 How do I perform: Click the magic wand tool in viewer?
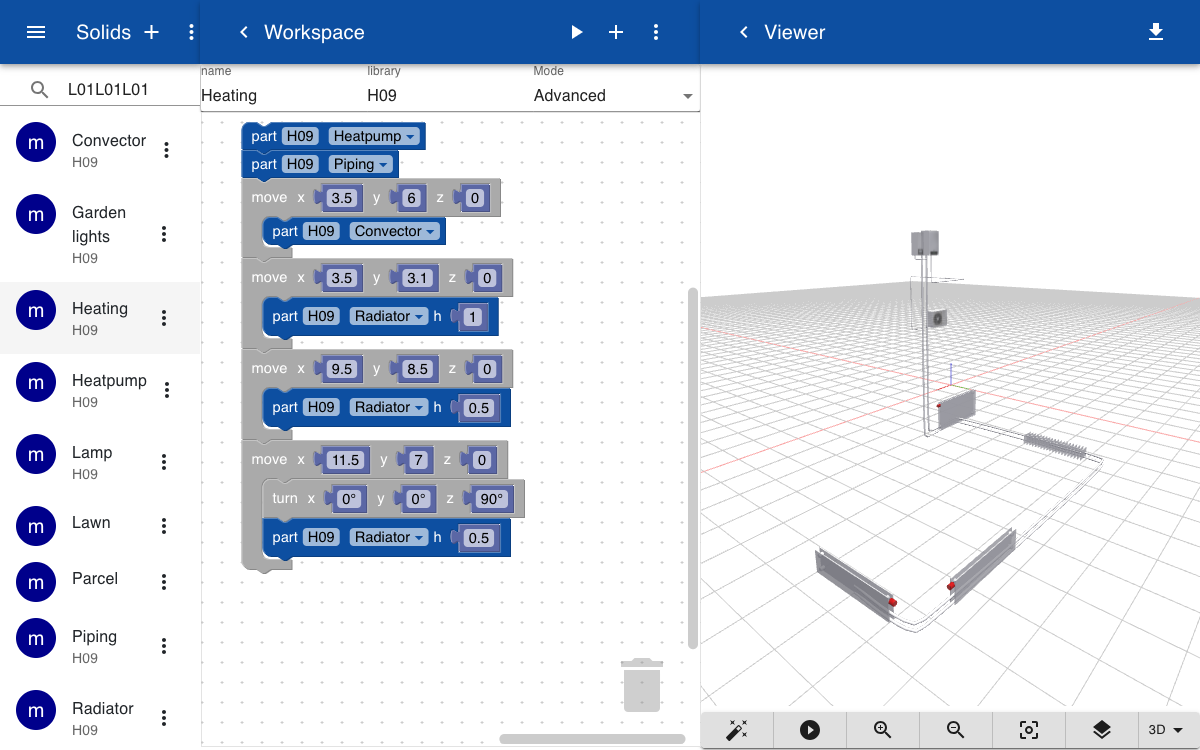[x=737, y=730]
